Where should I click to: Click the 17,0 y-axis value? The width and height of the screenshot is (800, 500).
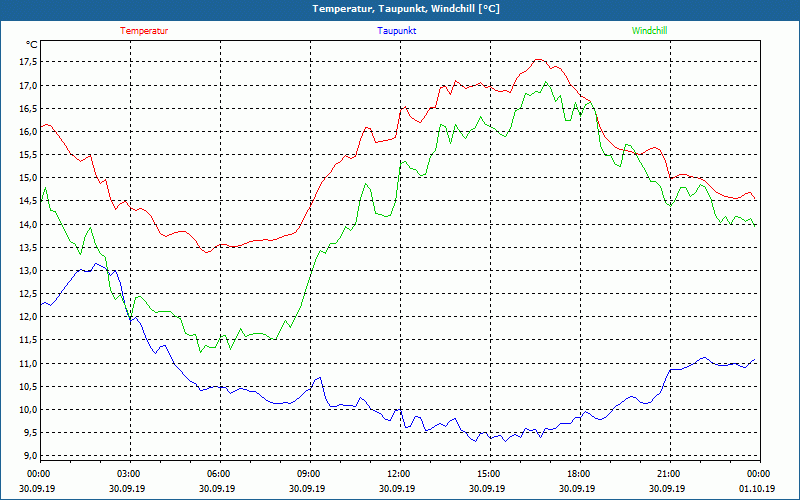click(28, 85)
